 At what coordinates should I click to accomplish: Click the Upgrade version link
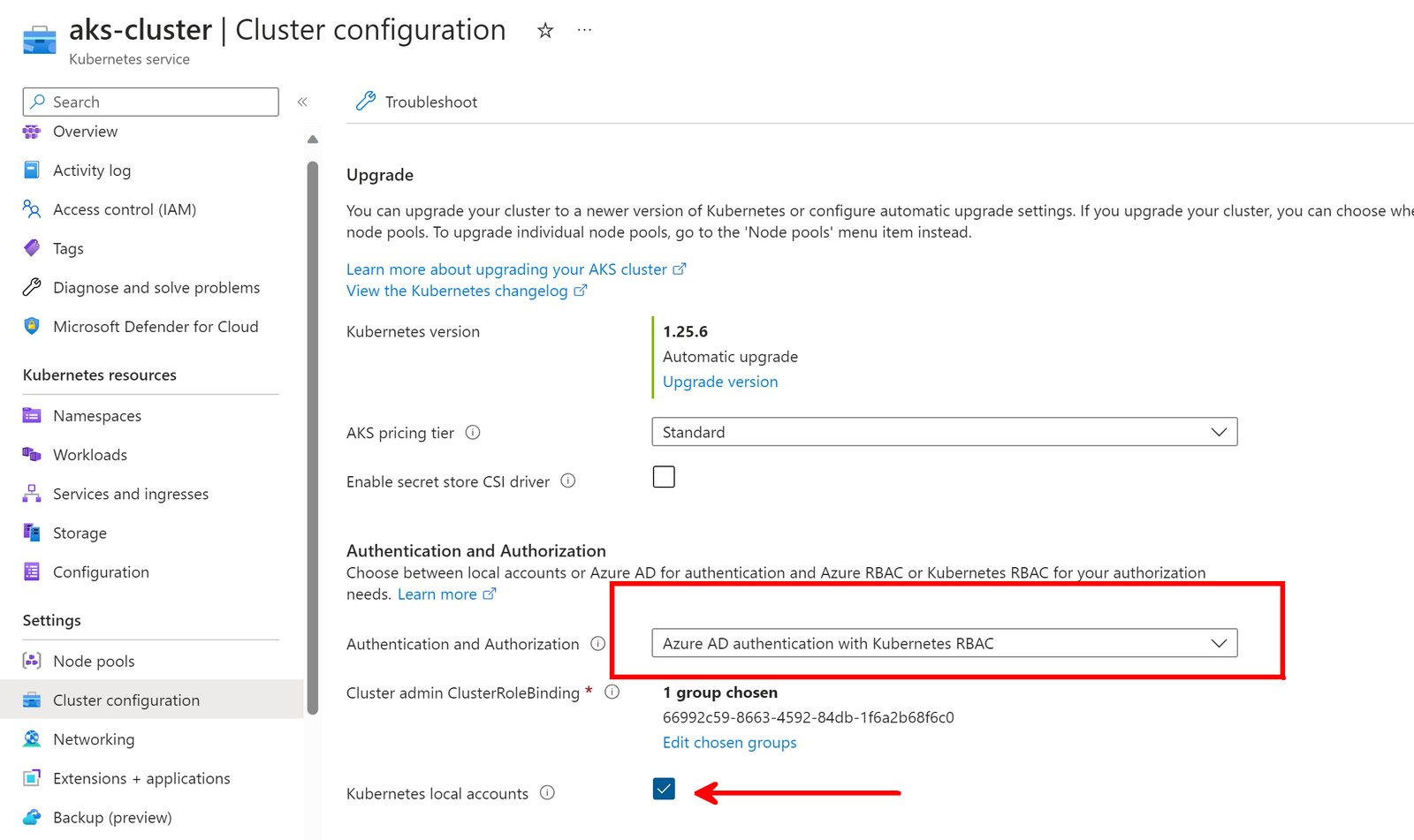coord(719,381)
